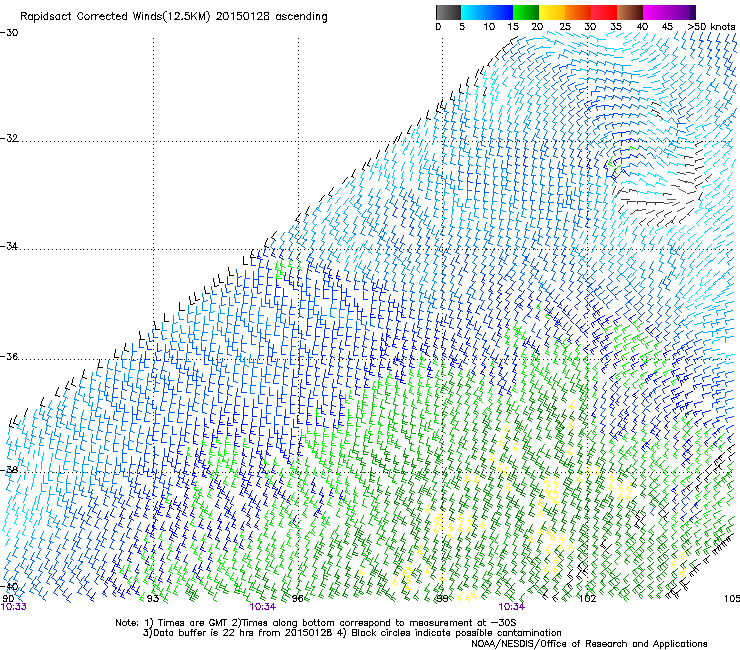Click the '105' longitude label
Image resolution: width=740 pixels, height=650 pixels.
click(732, 599)
